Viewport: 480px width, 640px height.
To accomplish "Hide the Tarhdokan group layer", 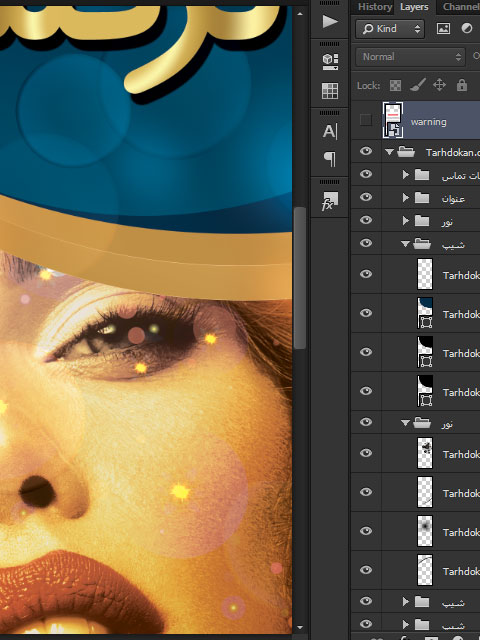I will [x=366, y=151].
